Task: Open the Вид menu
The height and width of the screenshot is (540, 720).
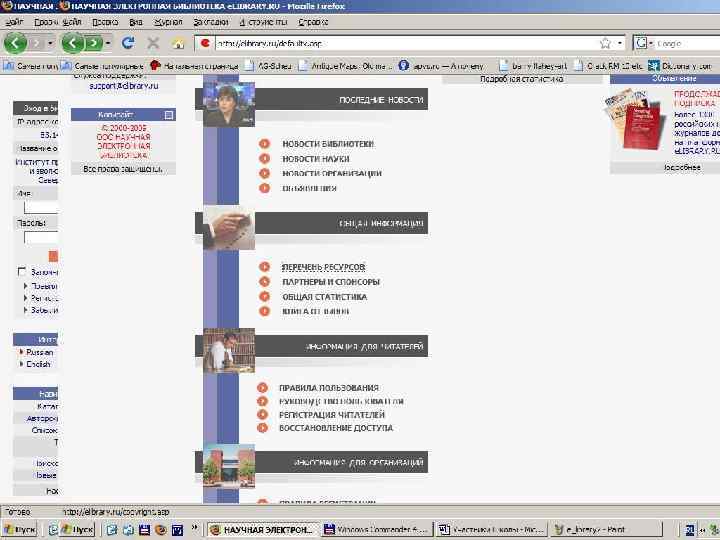Action: [x=136, y=22]
